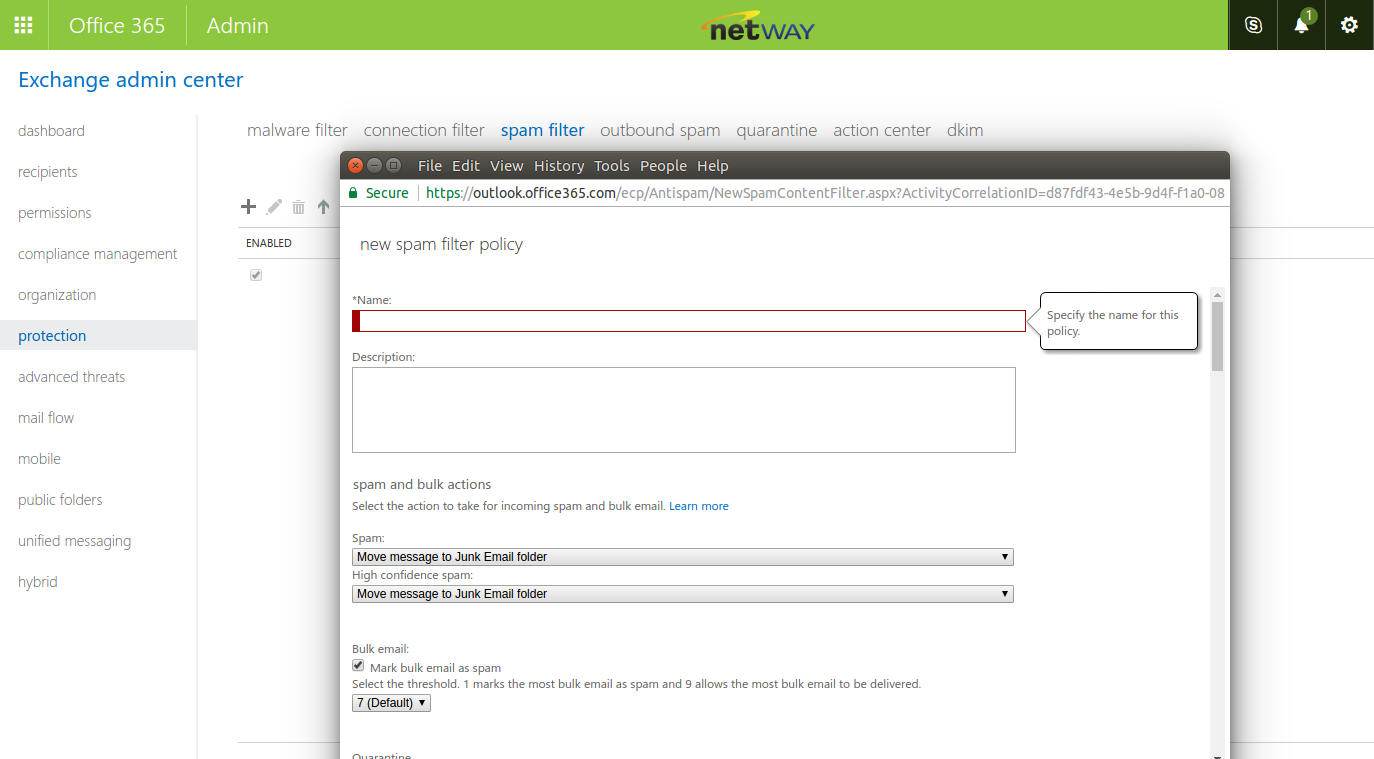Click the up arrow priority icon
Image resolution: width=1374 pixels, height=759 pixels.
click(323, 207)
